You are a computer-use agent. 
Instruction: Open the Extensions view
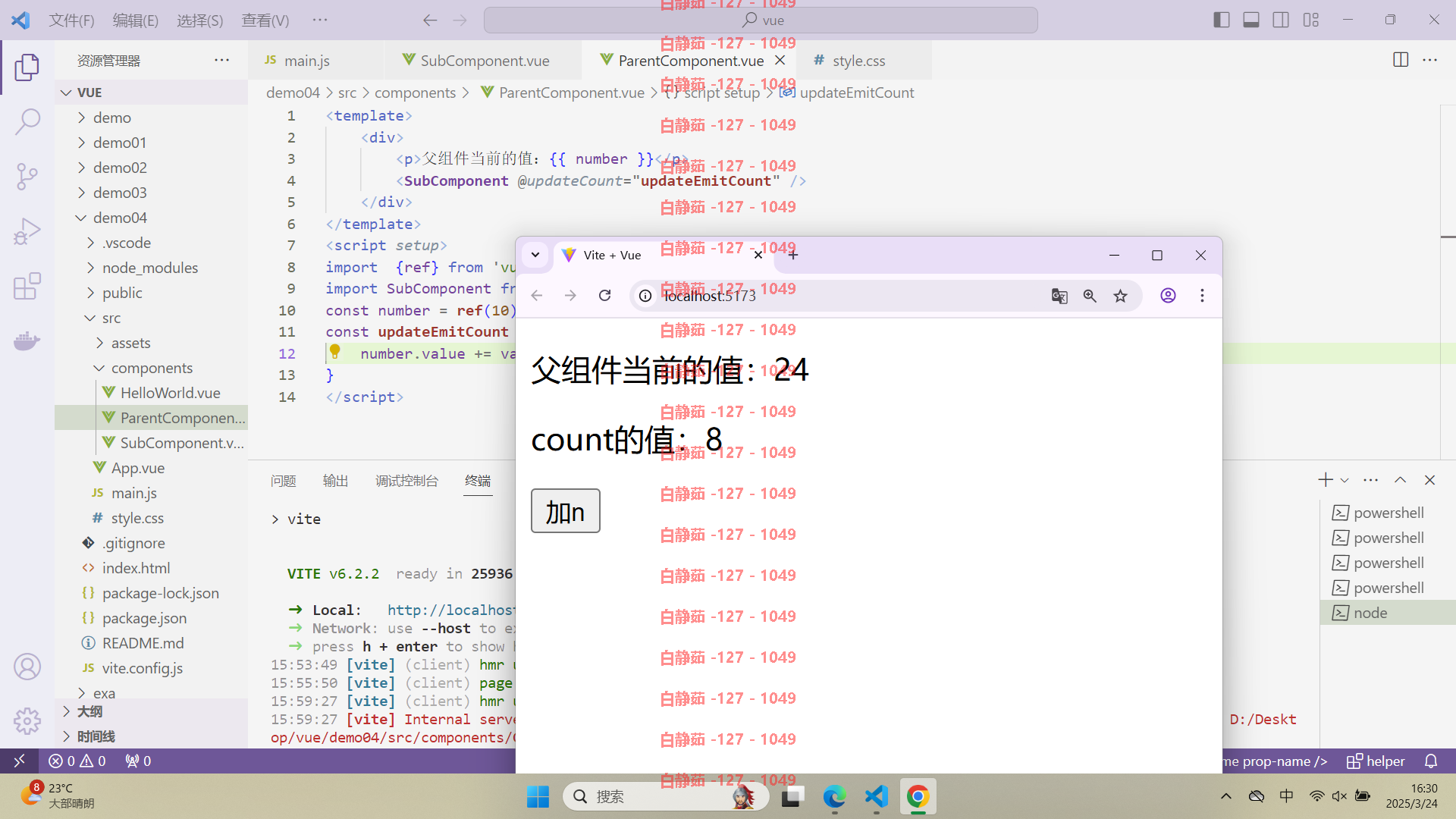[27, 287]
